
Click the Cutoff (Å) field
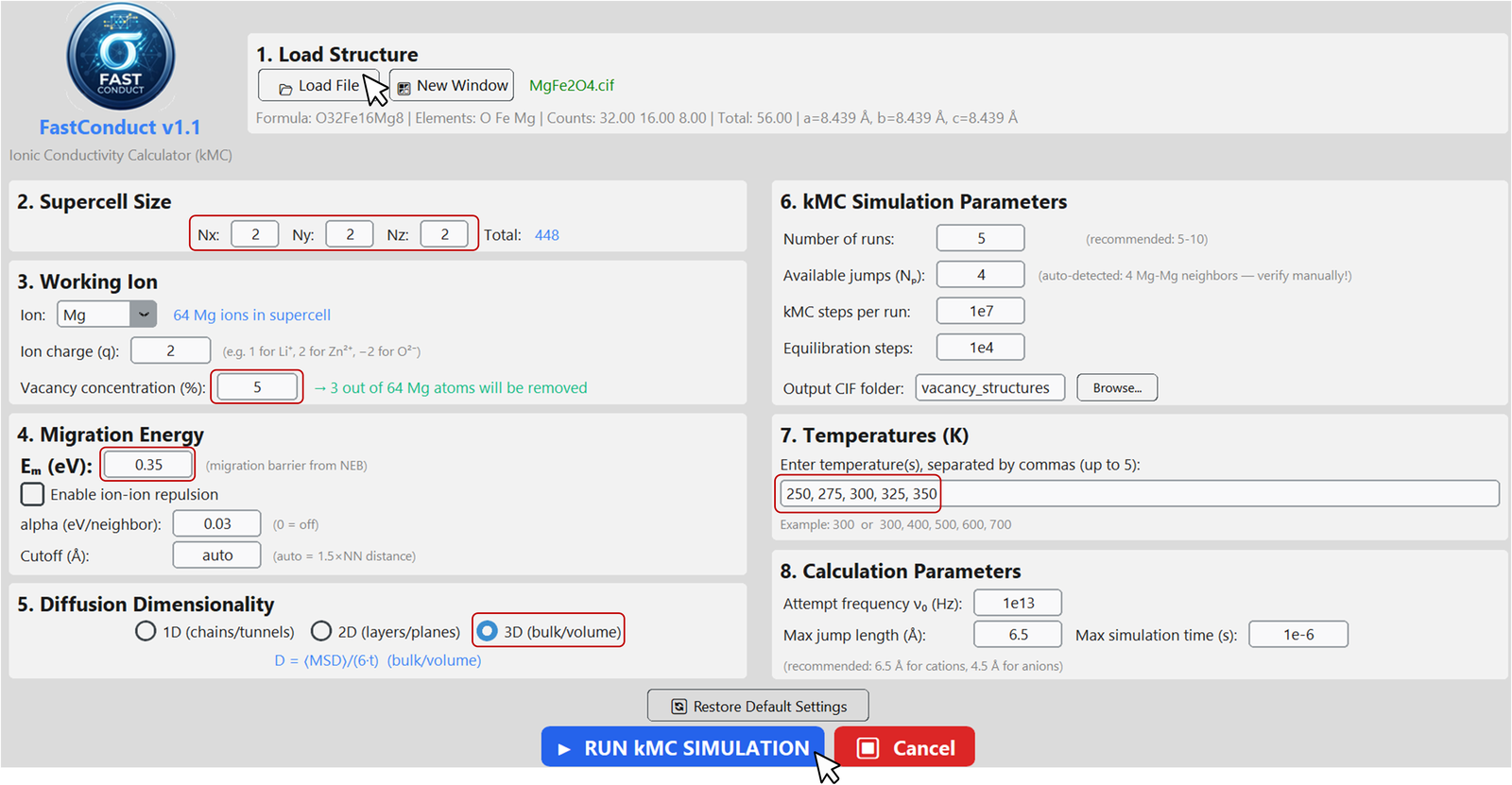click(x=216, y=555)
